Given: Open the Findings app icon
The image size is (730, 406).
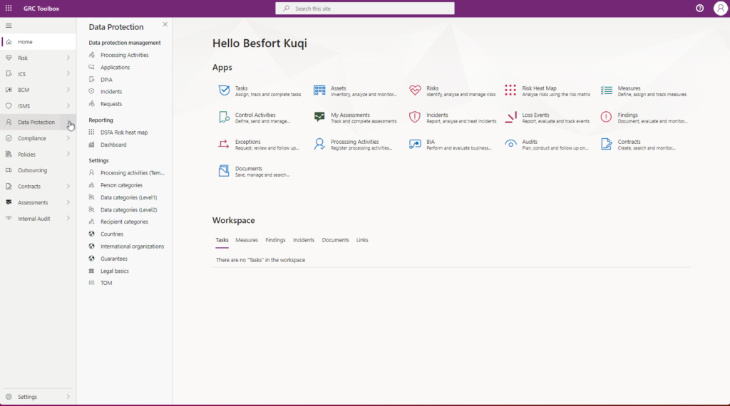Looking at the screenshot, I should (606, 117).
